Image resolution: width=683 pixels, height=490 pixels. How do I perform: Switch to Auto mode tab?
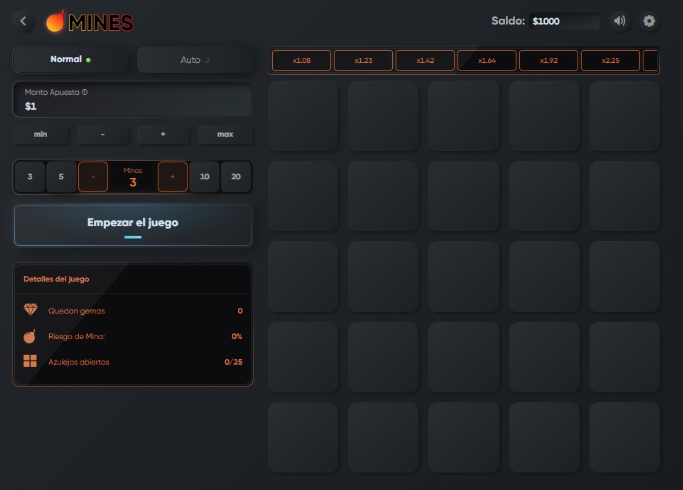coord(194,60)
